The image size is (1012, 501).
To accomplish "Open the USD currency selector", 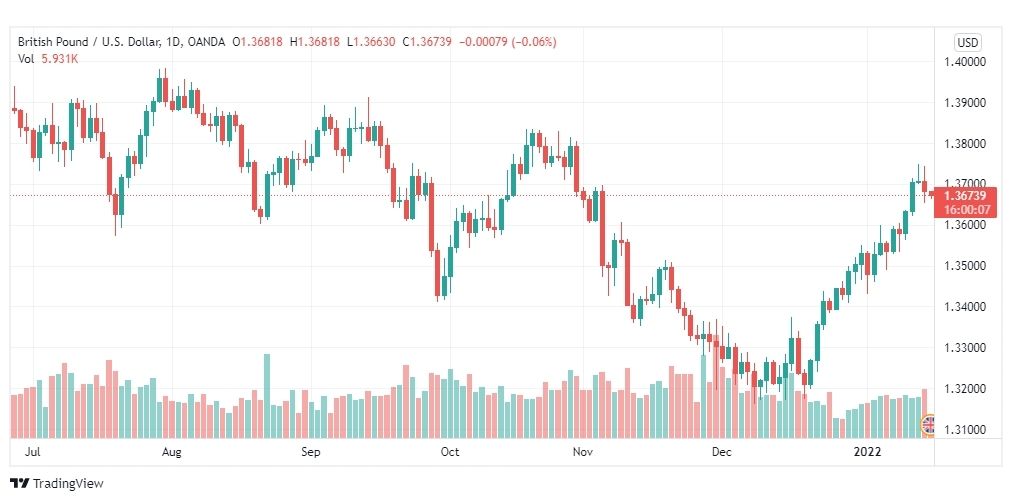I will click(967, 43).
